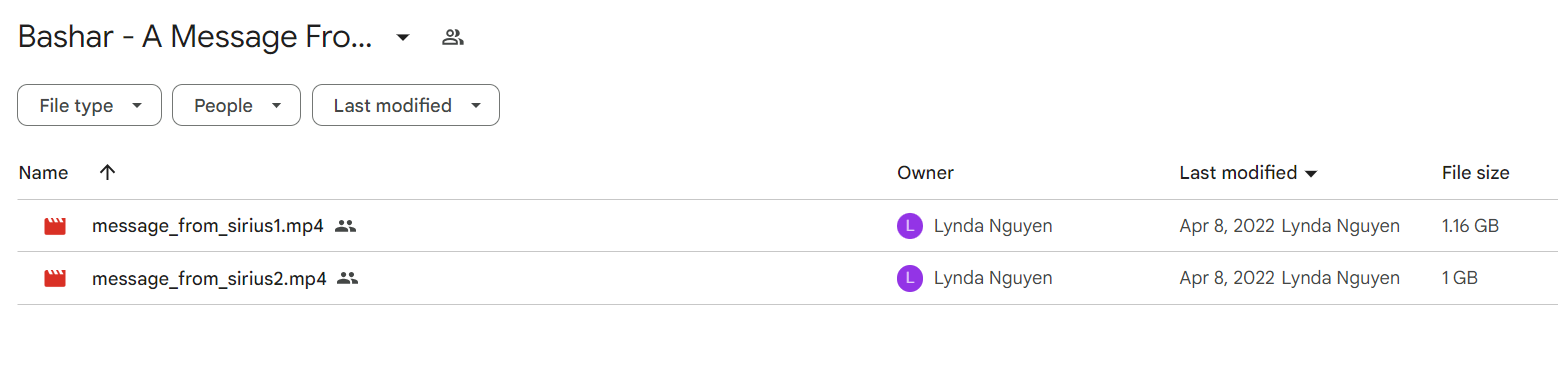Click Lynda Nguyen avatar in first row
1558x373 pixels.
(909, 226)
